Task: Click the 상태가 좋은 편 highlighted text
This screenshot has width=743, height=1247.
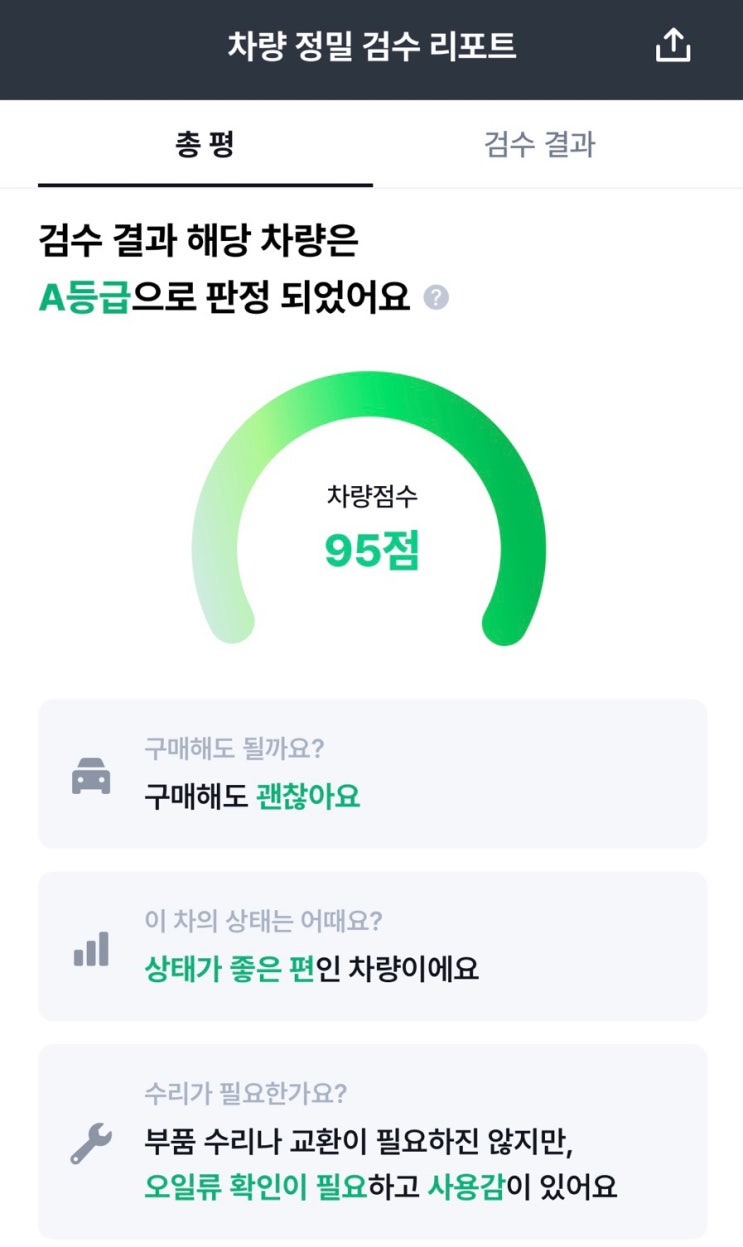Action: [x=229, y=969]
